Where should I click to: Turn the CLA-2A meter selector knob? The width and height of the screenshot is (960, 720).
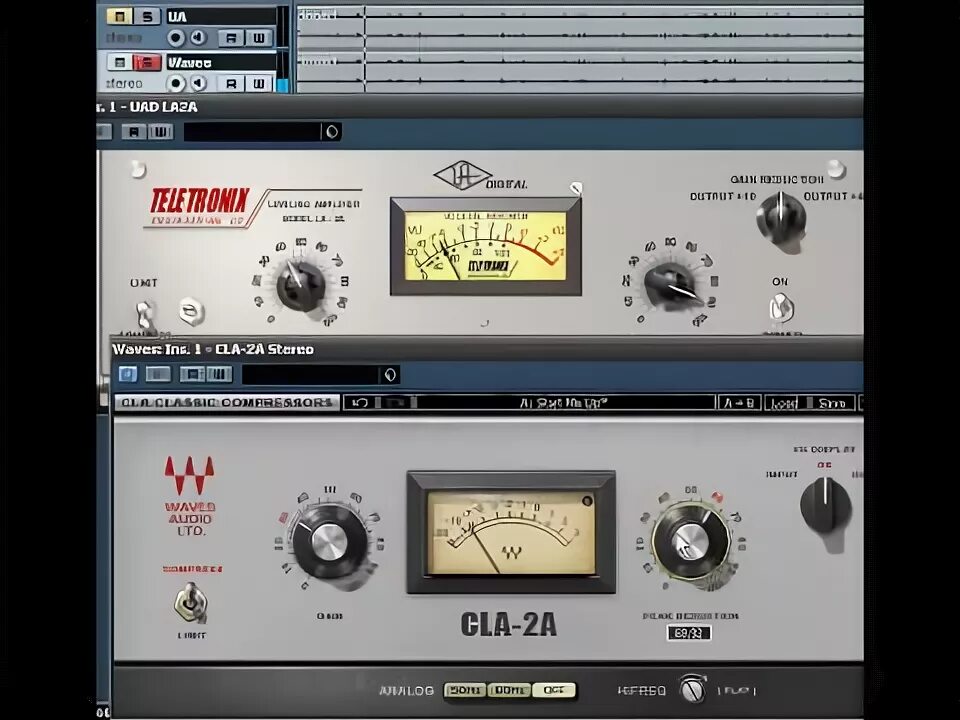[x=825, y=506]
